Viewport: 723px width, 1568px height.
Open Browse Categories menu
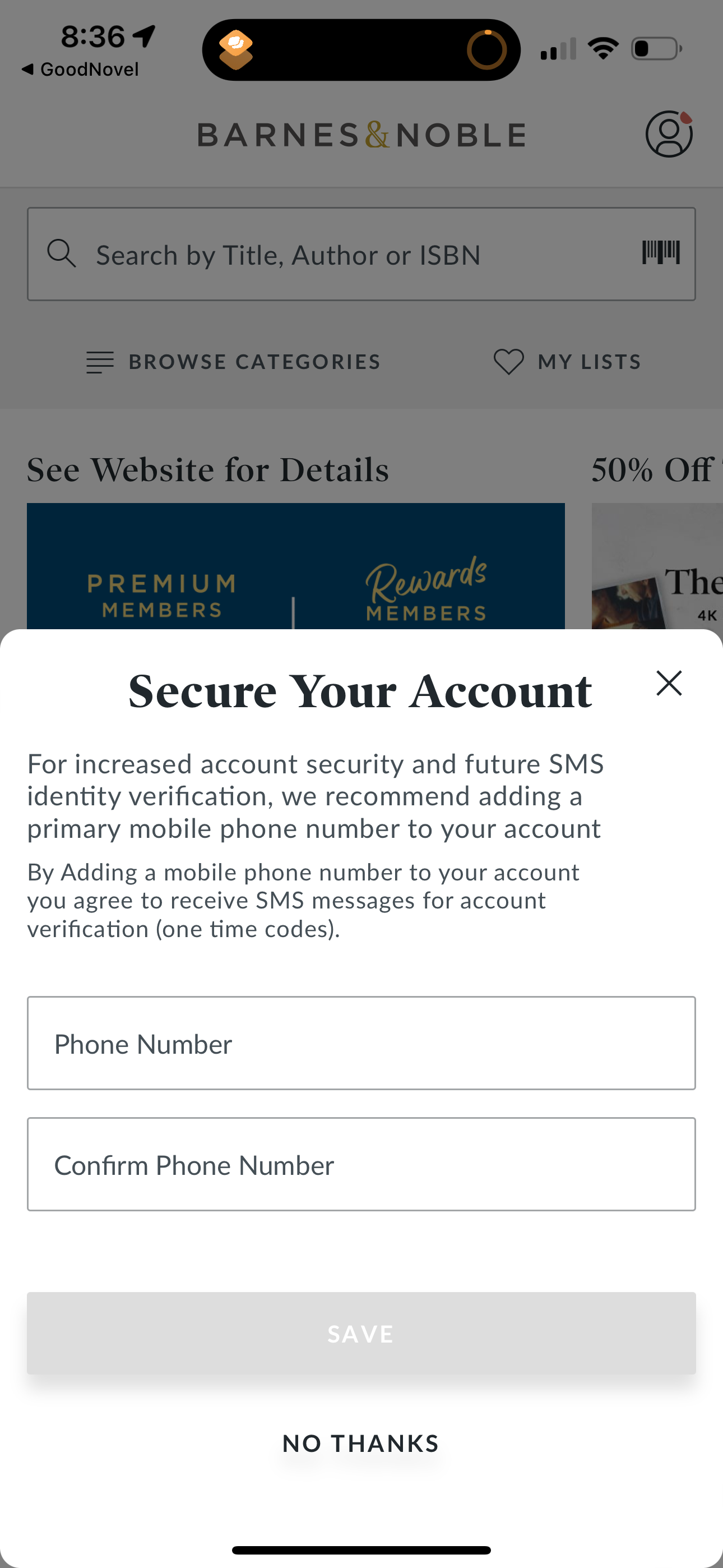(254, 362)
